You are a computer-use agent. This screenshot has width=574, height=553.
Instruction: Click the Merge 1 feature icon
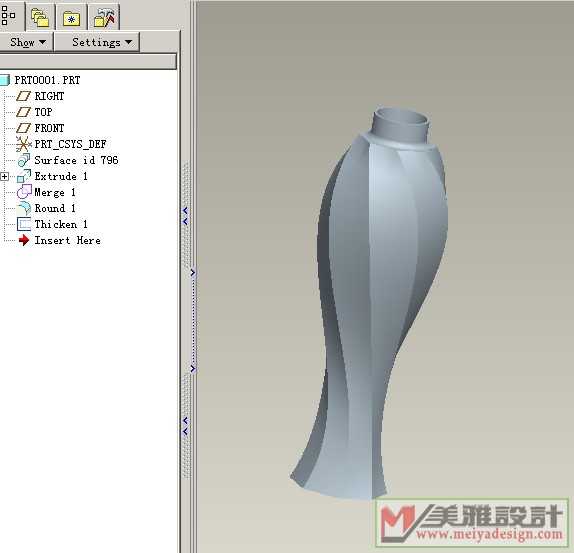(24, 192)
